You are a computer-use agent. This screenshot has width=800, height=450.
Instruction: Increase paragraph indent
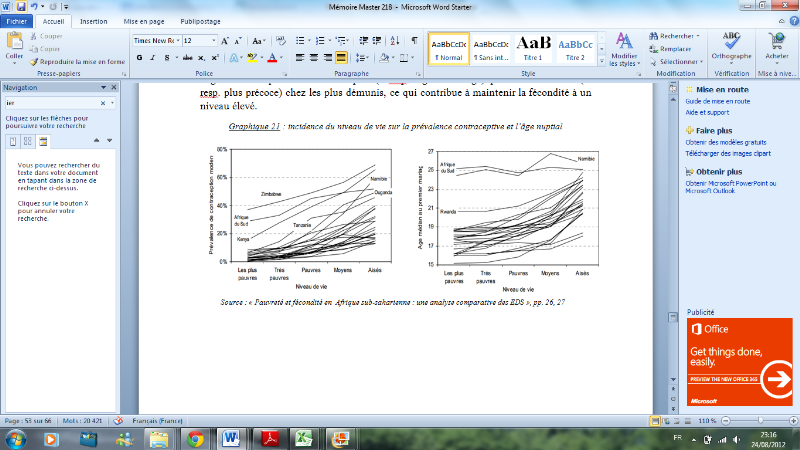pos(377,41)
